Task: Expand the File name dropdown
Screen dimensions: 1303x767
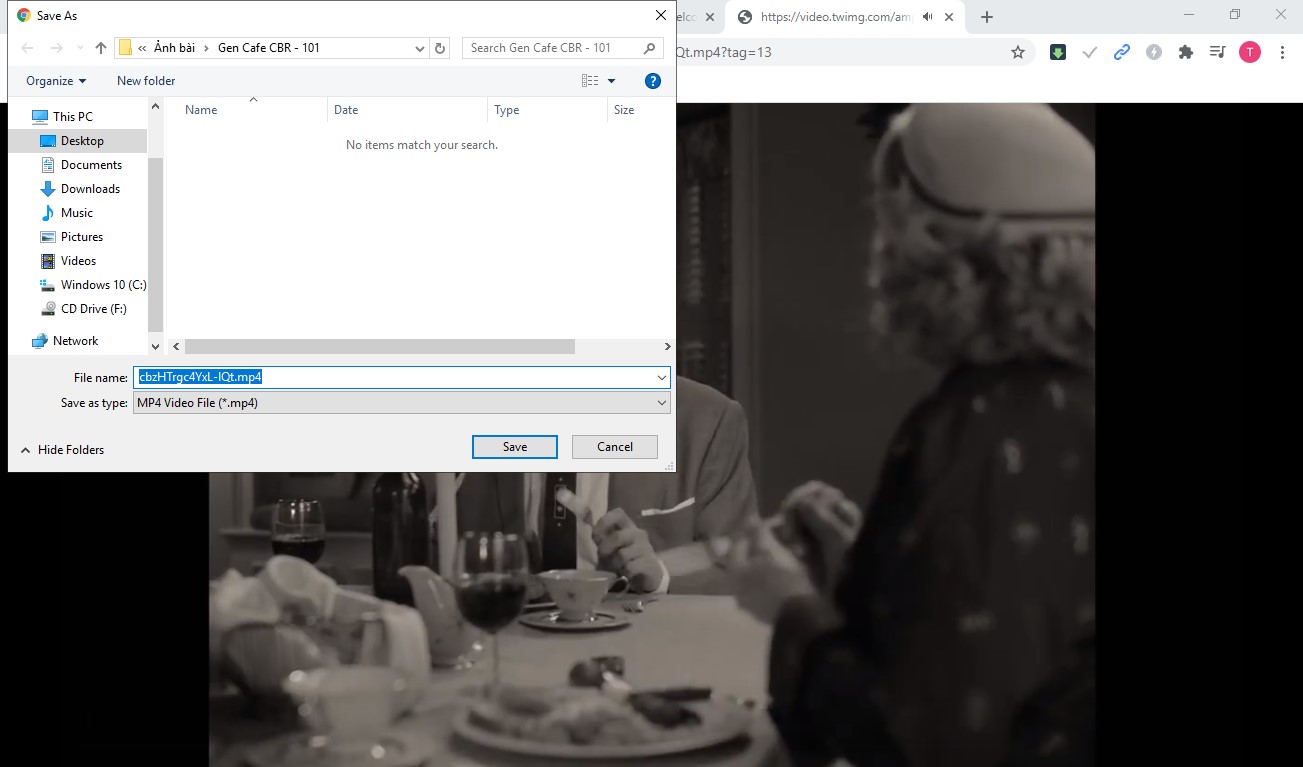Action: coord(661,377)
